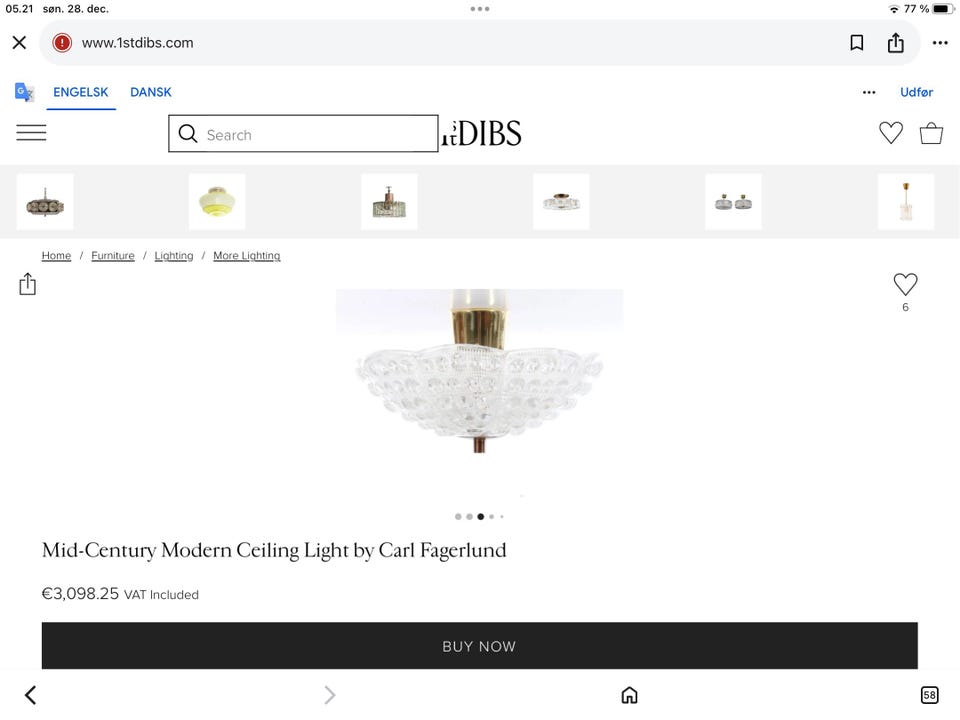Tap Udfør to dismiss translate bar
The width and height of the screenshot is (960, 720).
point(916,92)
